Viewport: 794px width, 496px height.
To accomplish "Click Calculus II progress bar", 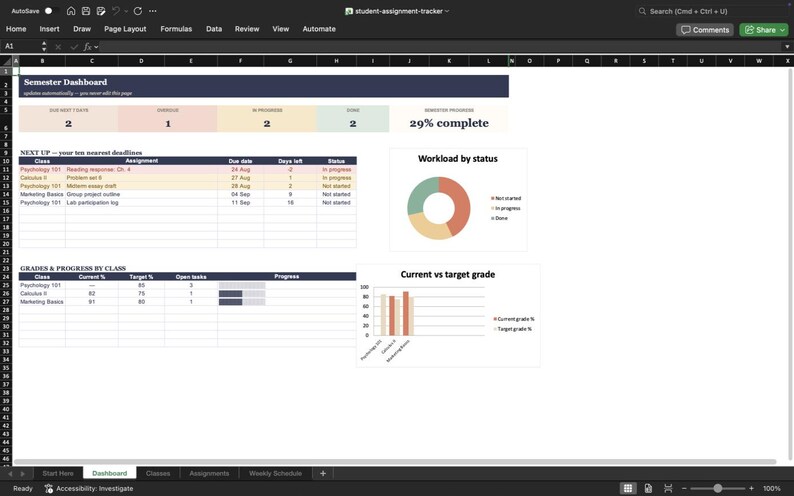I will coord(242,294).
